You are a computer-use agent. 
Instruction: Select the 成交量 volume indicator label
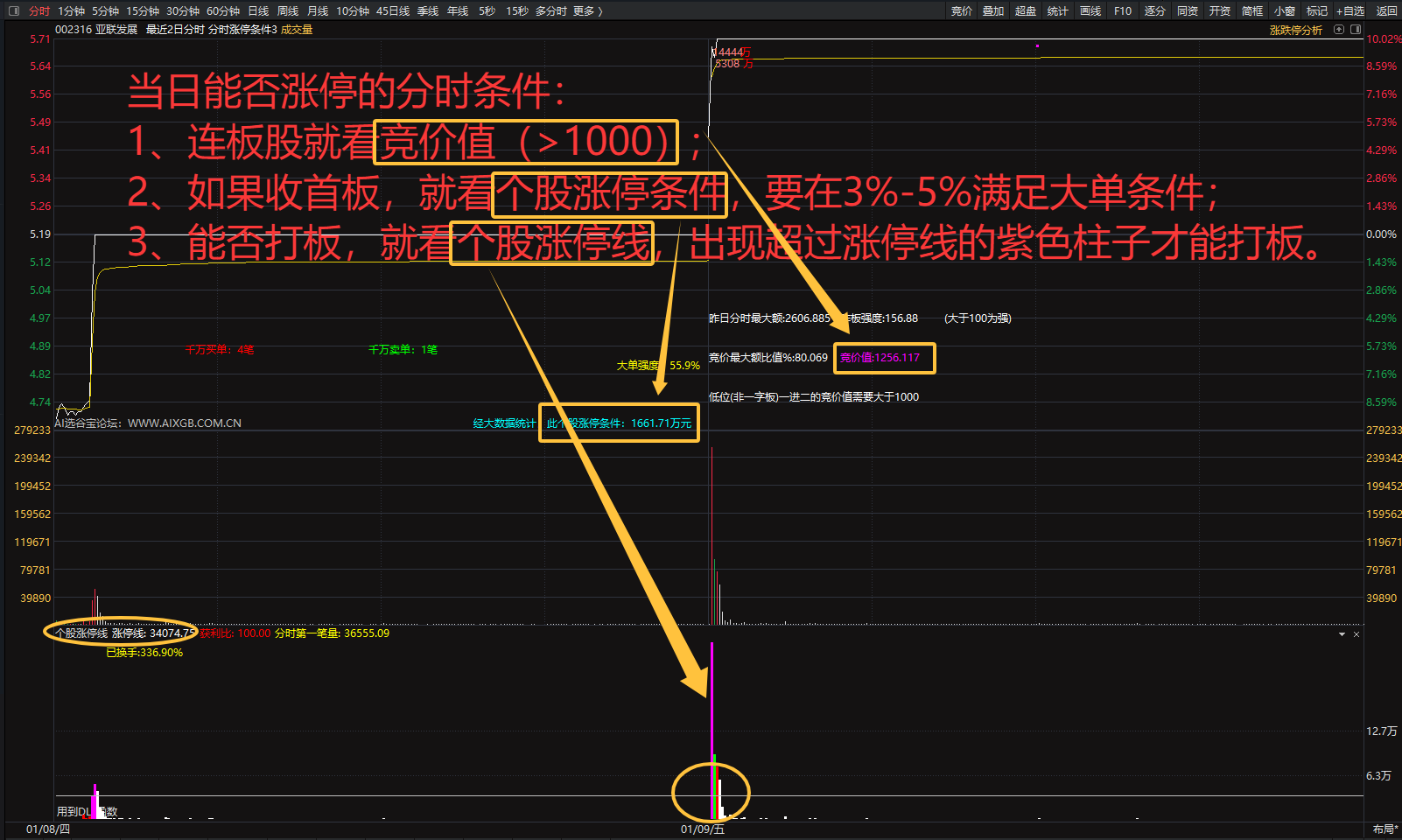point(297,30)
